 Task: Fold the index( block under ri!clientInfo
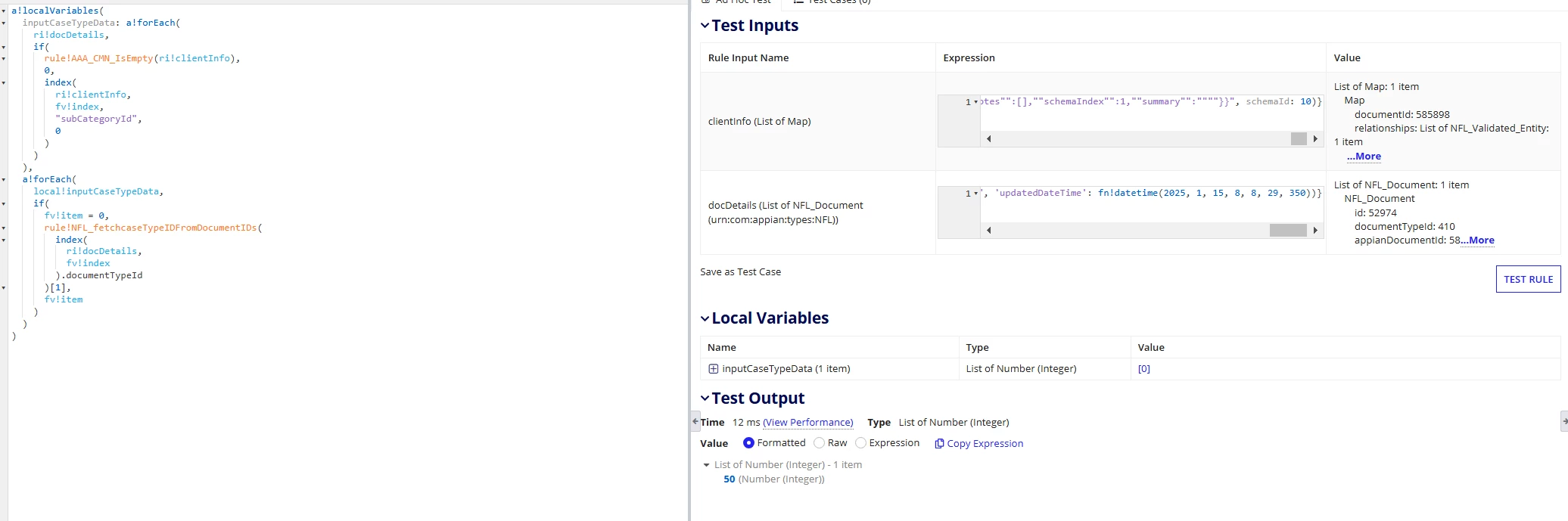[x=4, y=83]
